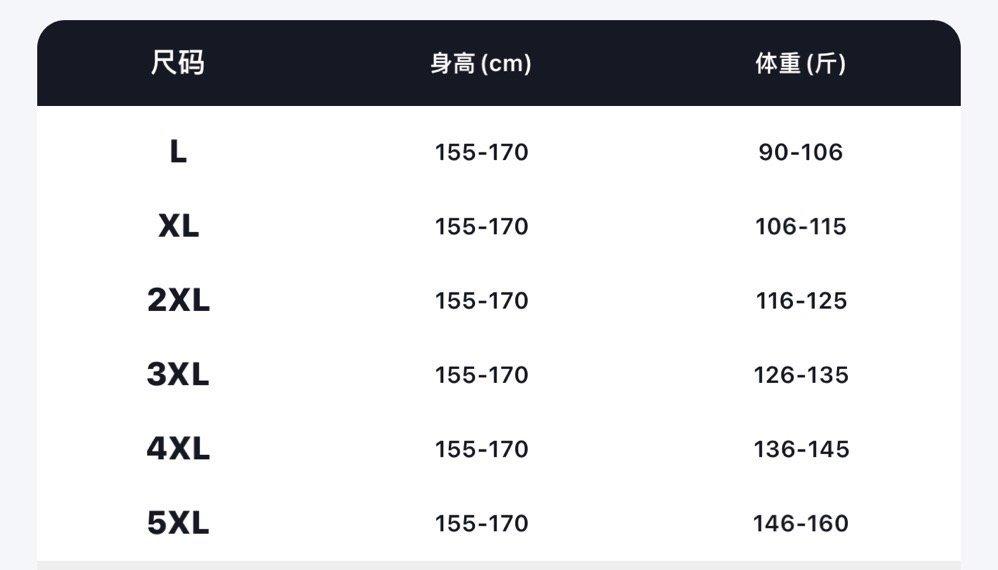Click the 106-115 weight value
The image size is (998, 570).
801,226
